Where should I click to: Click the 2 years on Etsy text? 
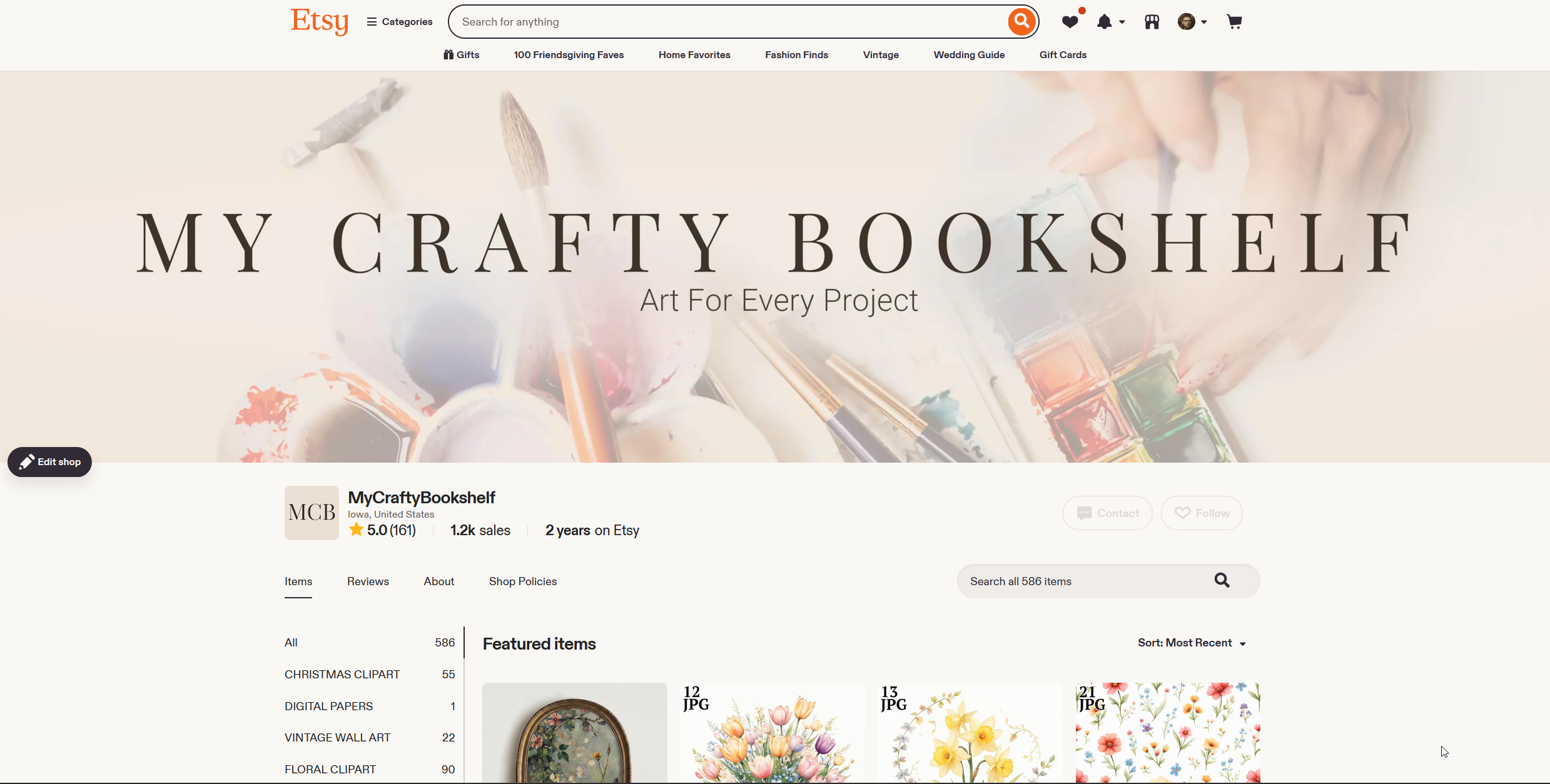592,530
